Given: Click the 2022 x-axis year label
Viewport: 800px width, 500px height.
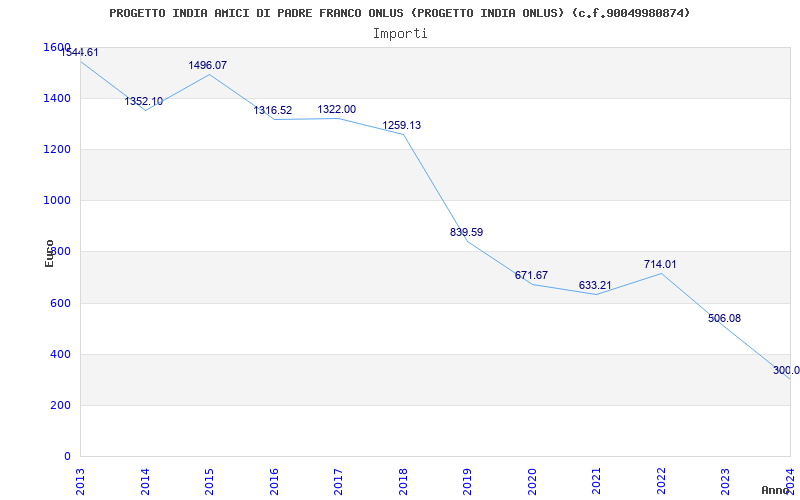Looking at the screenshot, I should (x=661, y=481).
